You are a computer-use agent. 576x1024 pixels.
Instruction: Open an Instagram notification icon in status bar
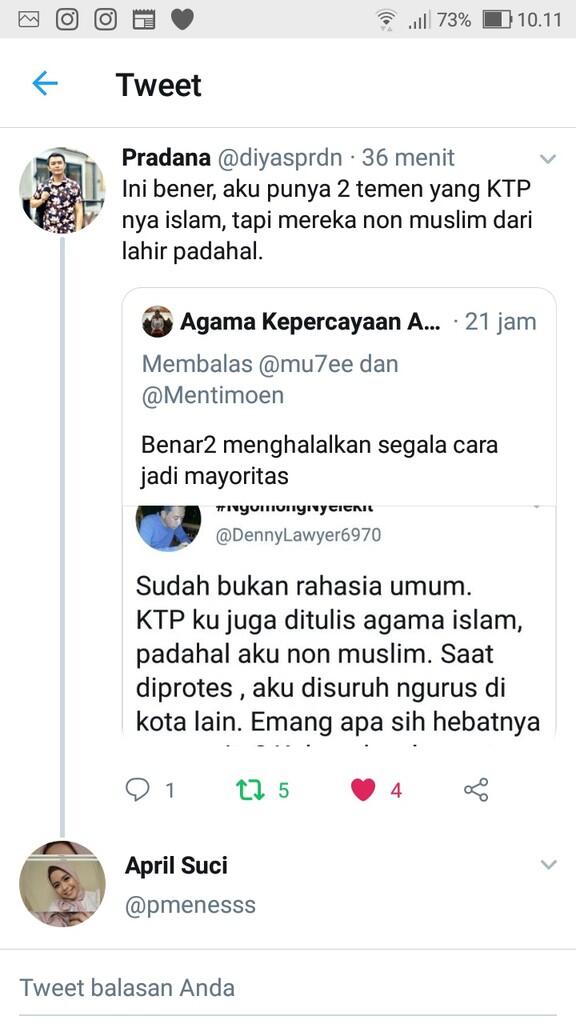pos(67,17)
